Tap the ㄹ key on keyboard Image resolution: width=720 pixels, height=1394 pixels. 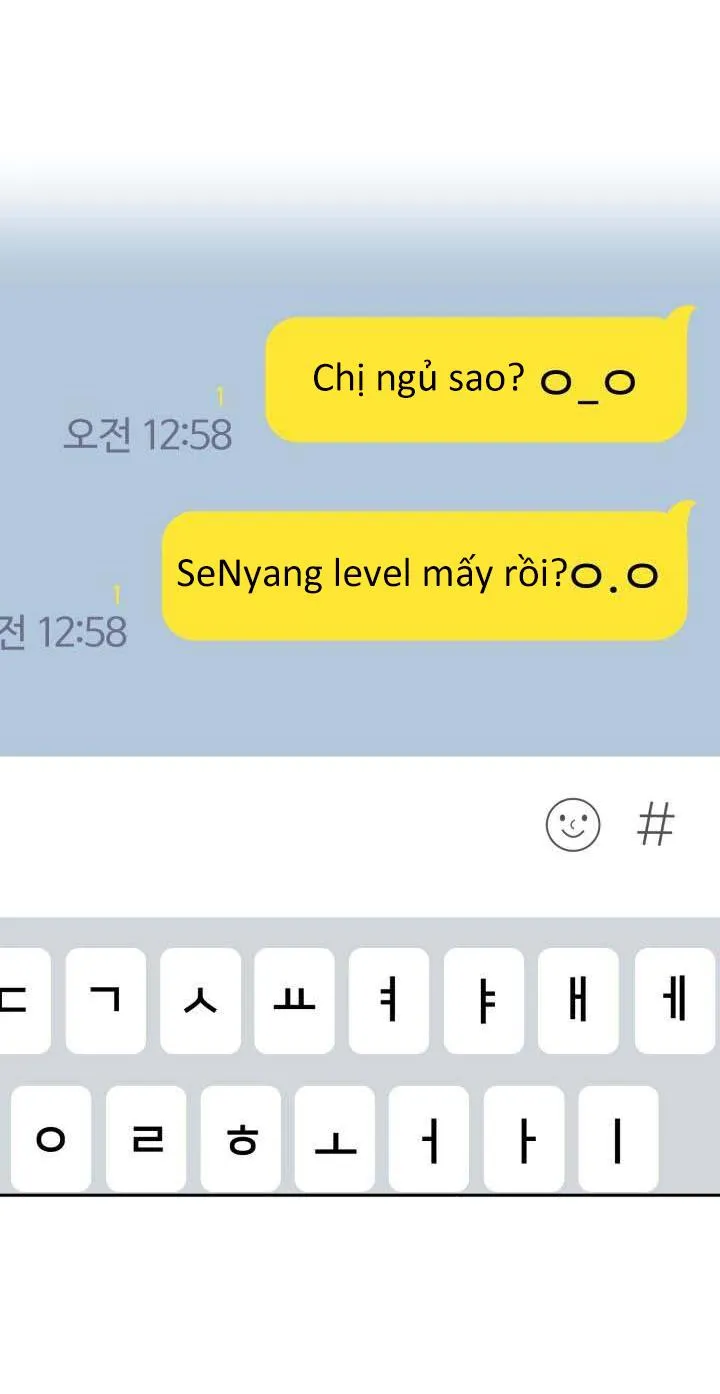pos(146,1139)
